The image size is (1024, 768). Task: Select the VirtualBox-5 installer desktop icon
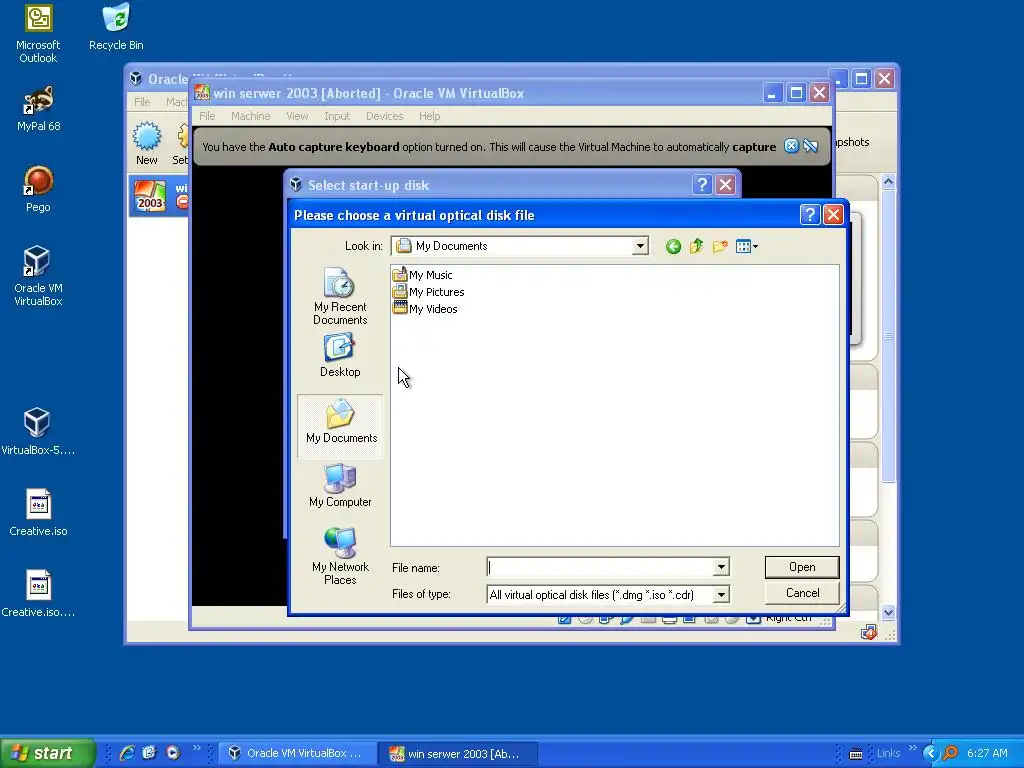pyautogui.click(x=38, y=432)
